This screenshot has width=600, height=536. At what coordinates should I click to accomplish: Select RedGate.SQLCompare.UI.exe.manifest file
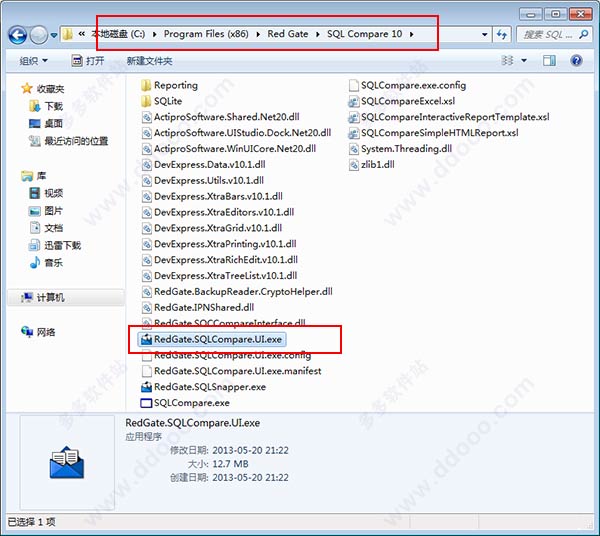(x=232, y=371)
